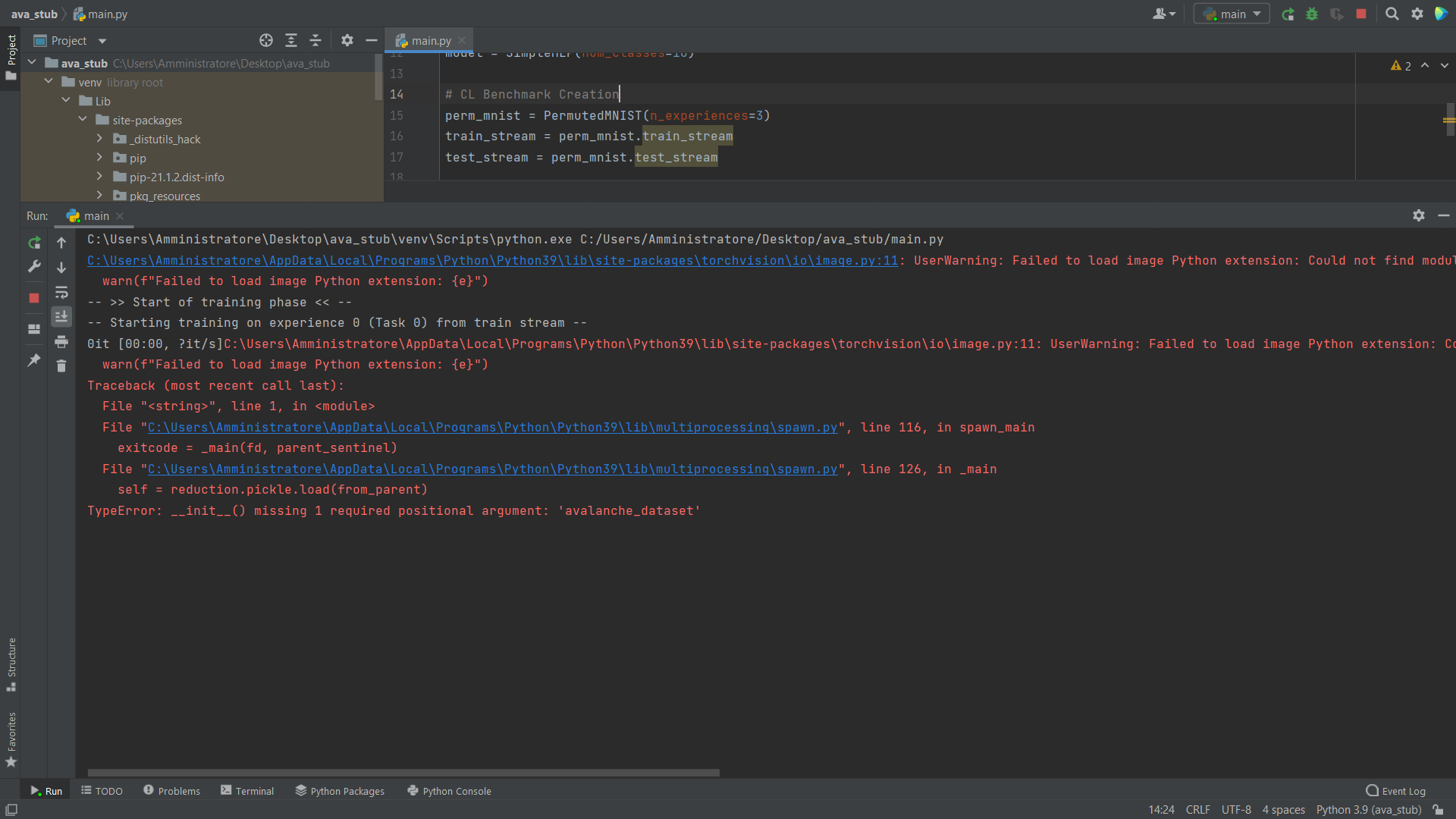Select opened file in Project view crosshair icon
This screenshot has height=819, width=1456.
pyautogui.click(x=266, y=40)
